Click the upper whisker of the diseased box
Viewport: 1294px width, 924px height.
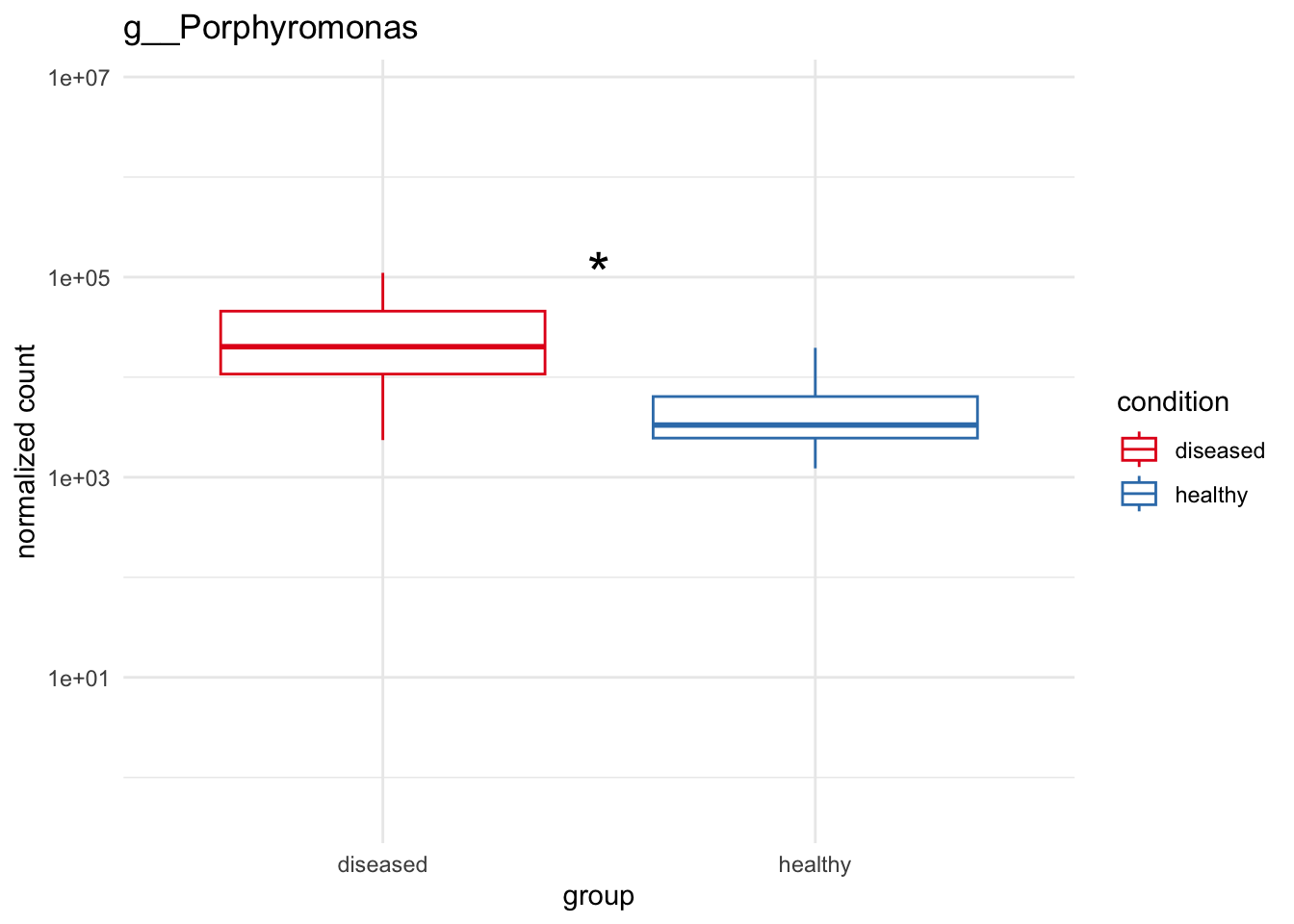[x=382, y=292]
